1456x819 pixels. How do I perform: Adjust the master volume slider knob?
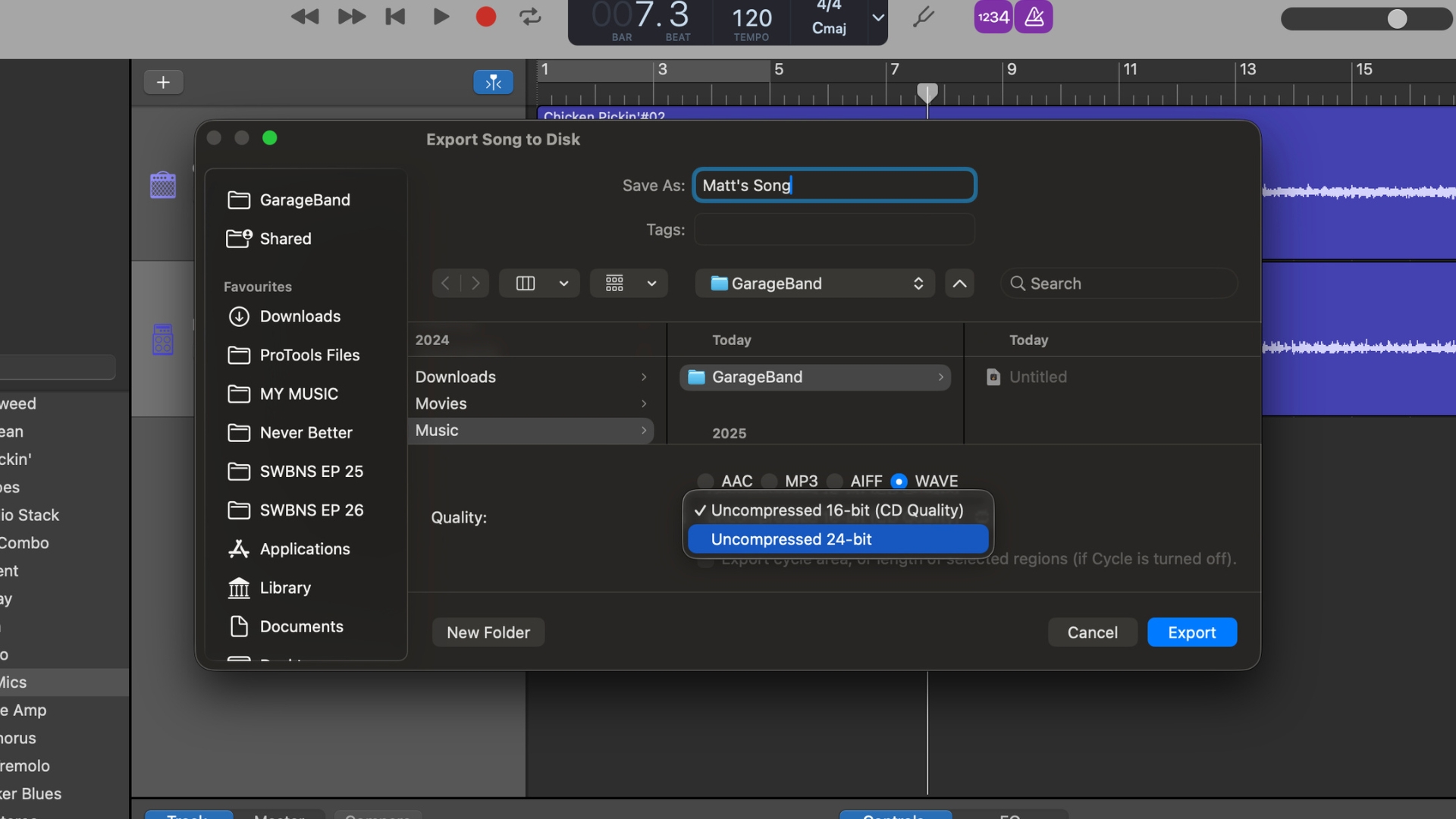[x=1397, y=19]
